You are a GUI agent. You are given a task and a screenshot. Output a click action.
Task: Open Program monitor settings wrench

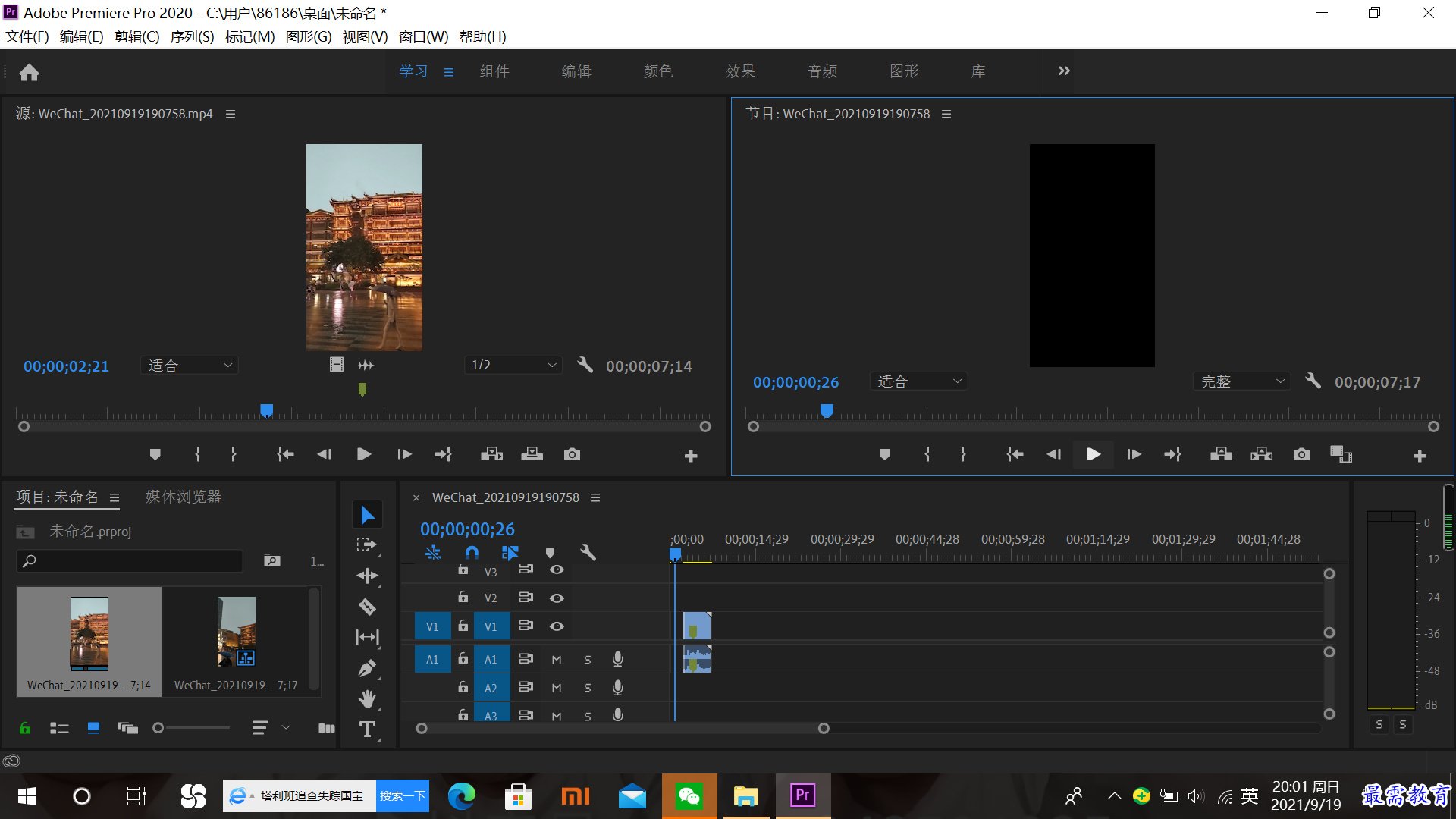click(1313, 381)
